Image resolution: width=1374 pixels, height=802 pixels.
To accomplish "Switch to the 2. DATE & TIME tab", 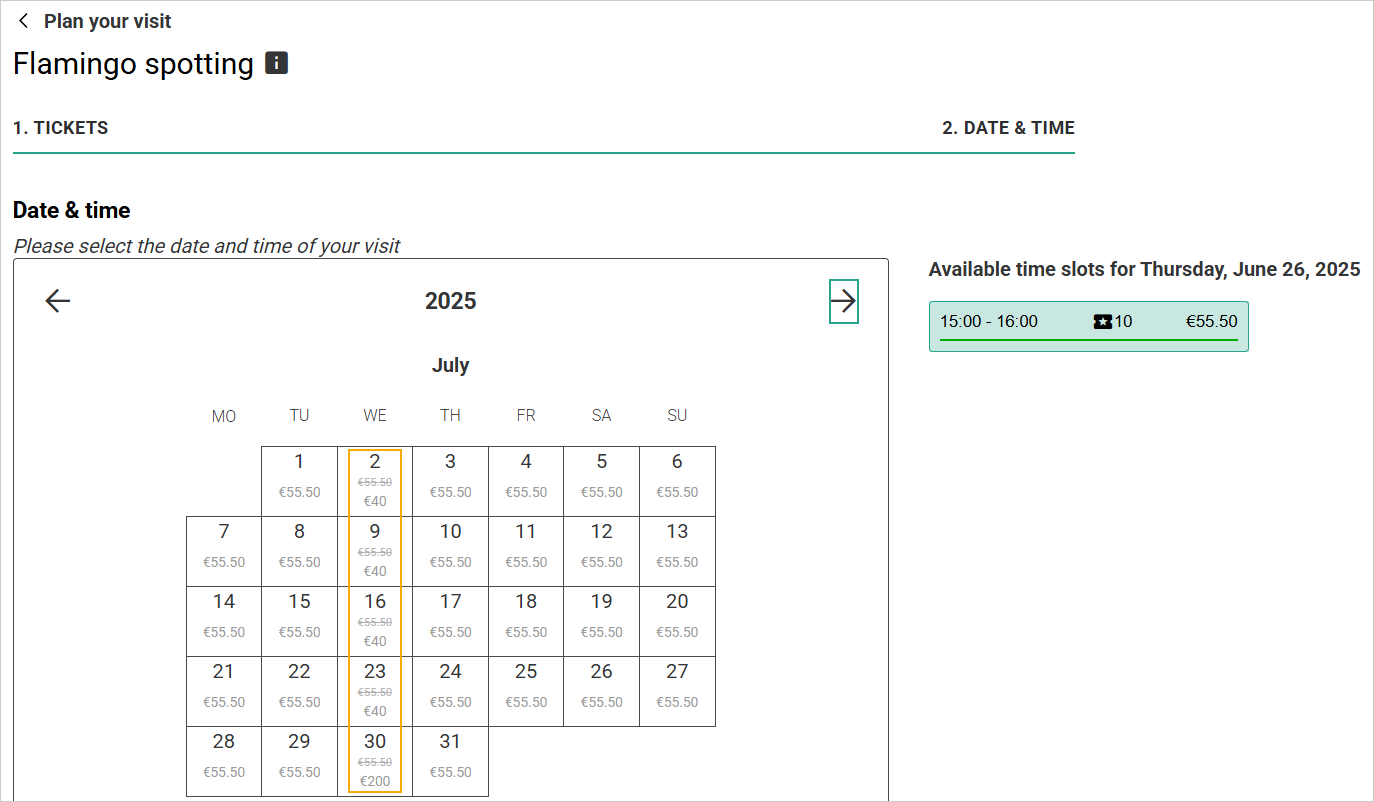I will [x=1008, y=128].
